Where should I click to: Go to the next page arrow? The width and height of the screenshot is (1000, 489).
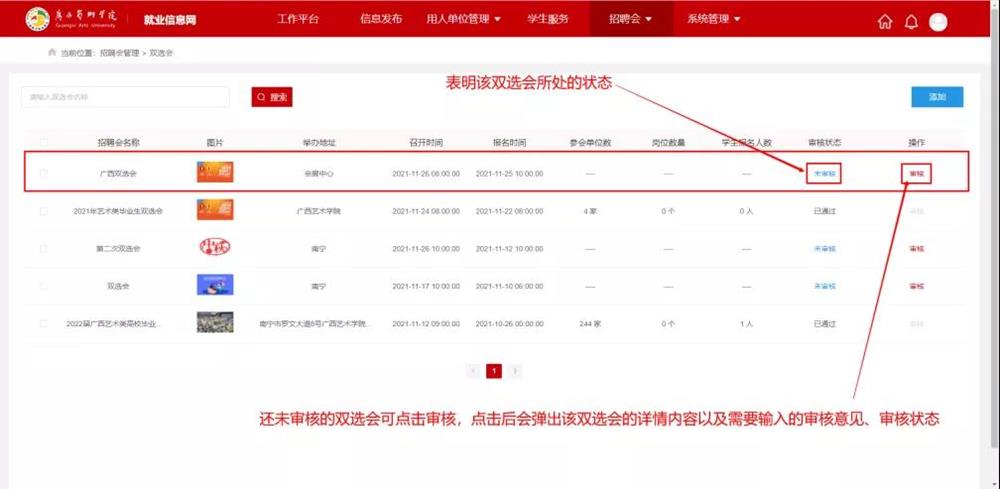point(515,371)
